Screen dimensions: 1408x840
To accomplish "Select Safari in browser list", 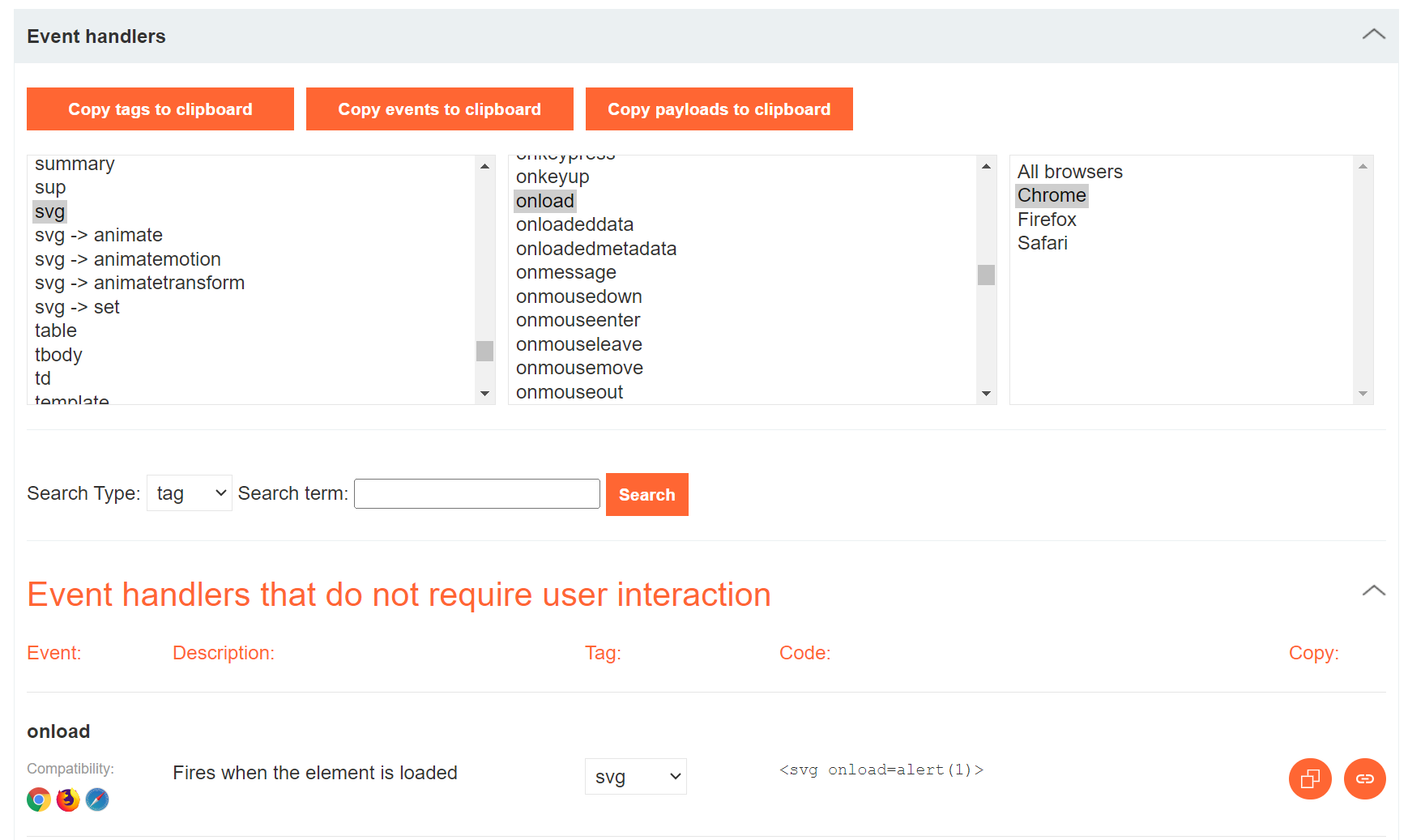I will tap(1043, 243).
